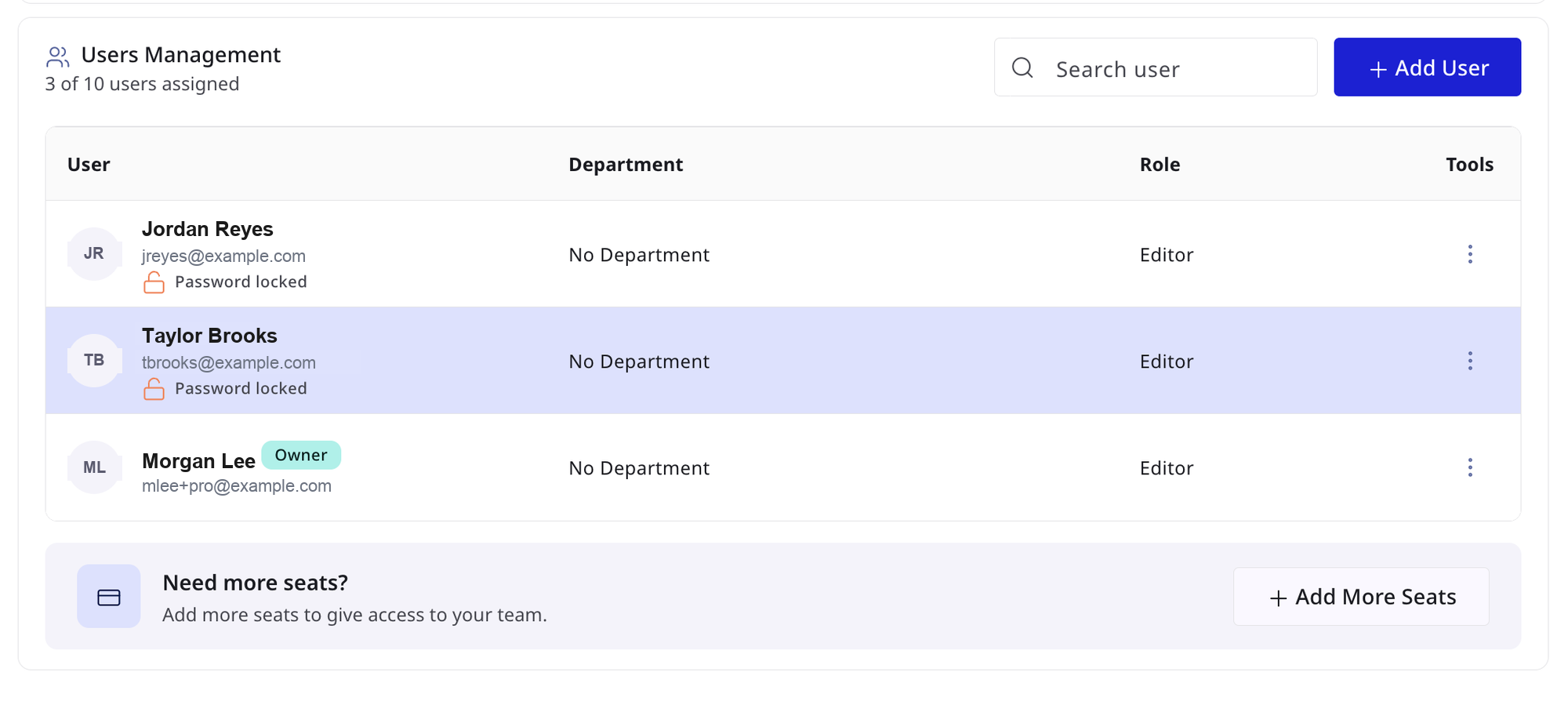Click the Department column header
The height and width of the screenshot is (705, 1568).
click(626, 165)
